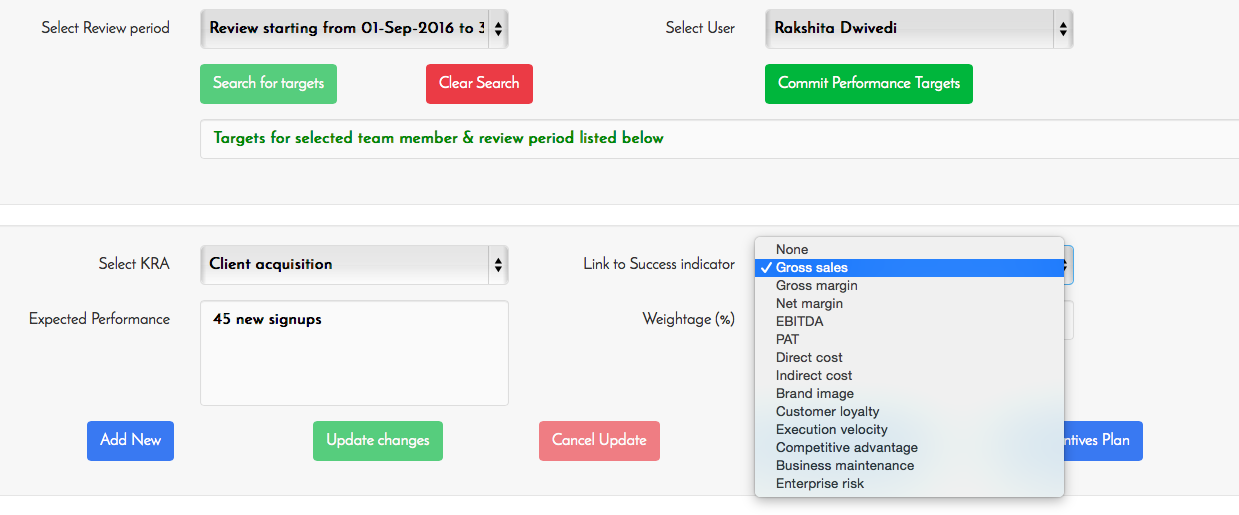Click the Select Review period label
The width and height of the screenshot is (1239, 515).
(105, 29)
